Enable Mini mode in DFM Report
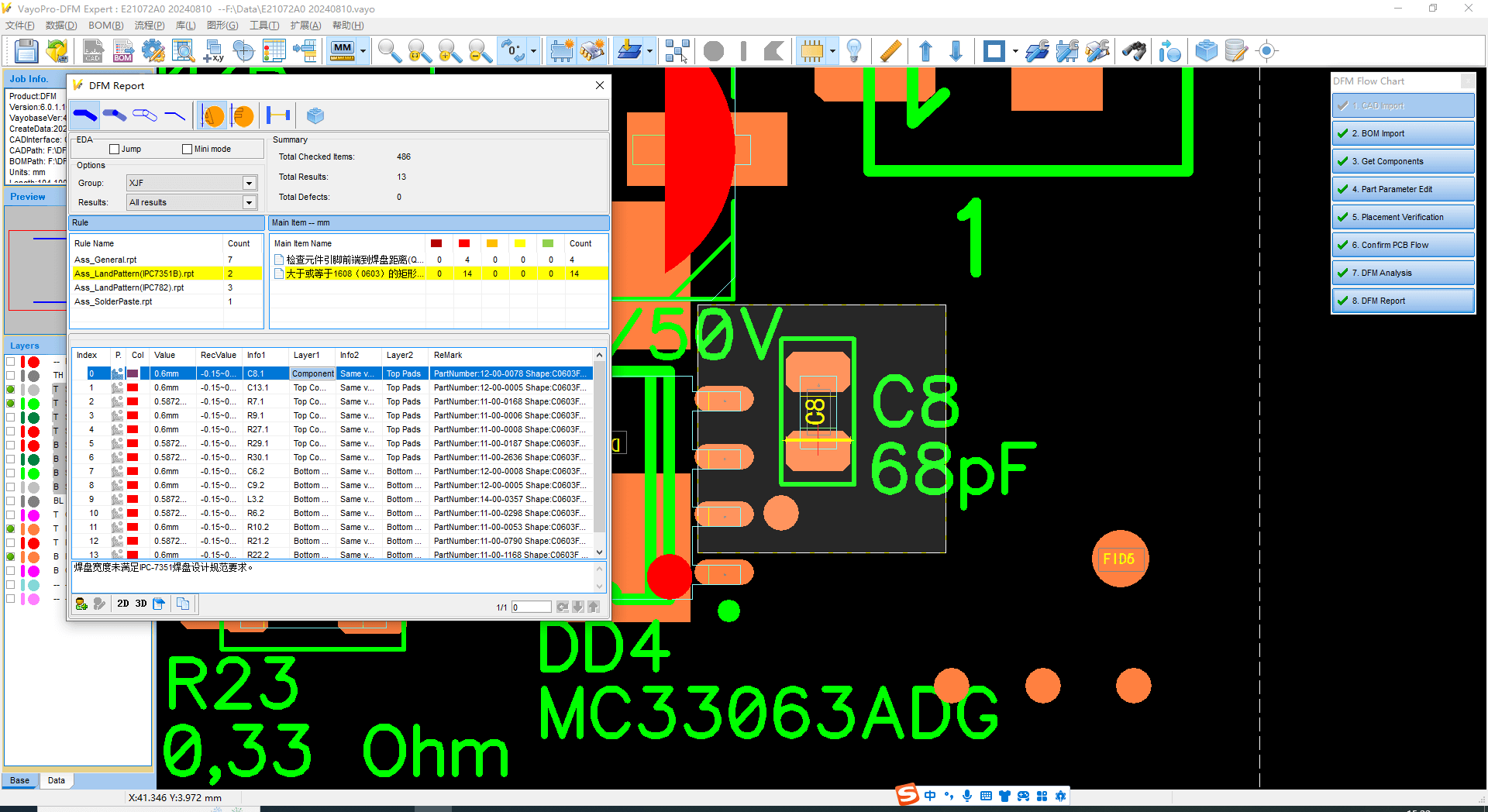 coord(187,148)
